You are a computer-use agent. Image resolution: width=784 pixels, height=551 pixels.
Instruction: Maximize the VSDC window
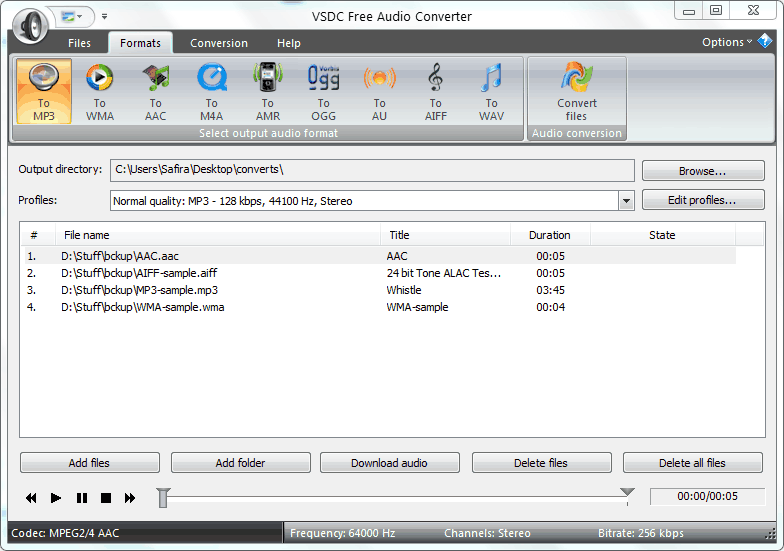click(716, 10)
